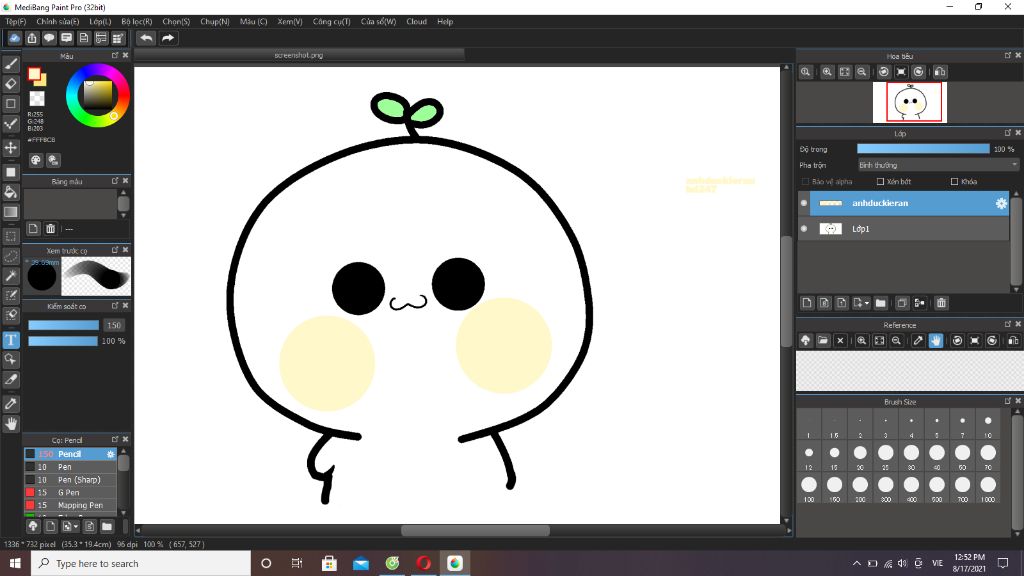This screenshot has width=1024, height=576.
Task: Open the anhduckieran layer settings gear
Action: (1000, 204)
